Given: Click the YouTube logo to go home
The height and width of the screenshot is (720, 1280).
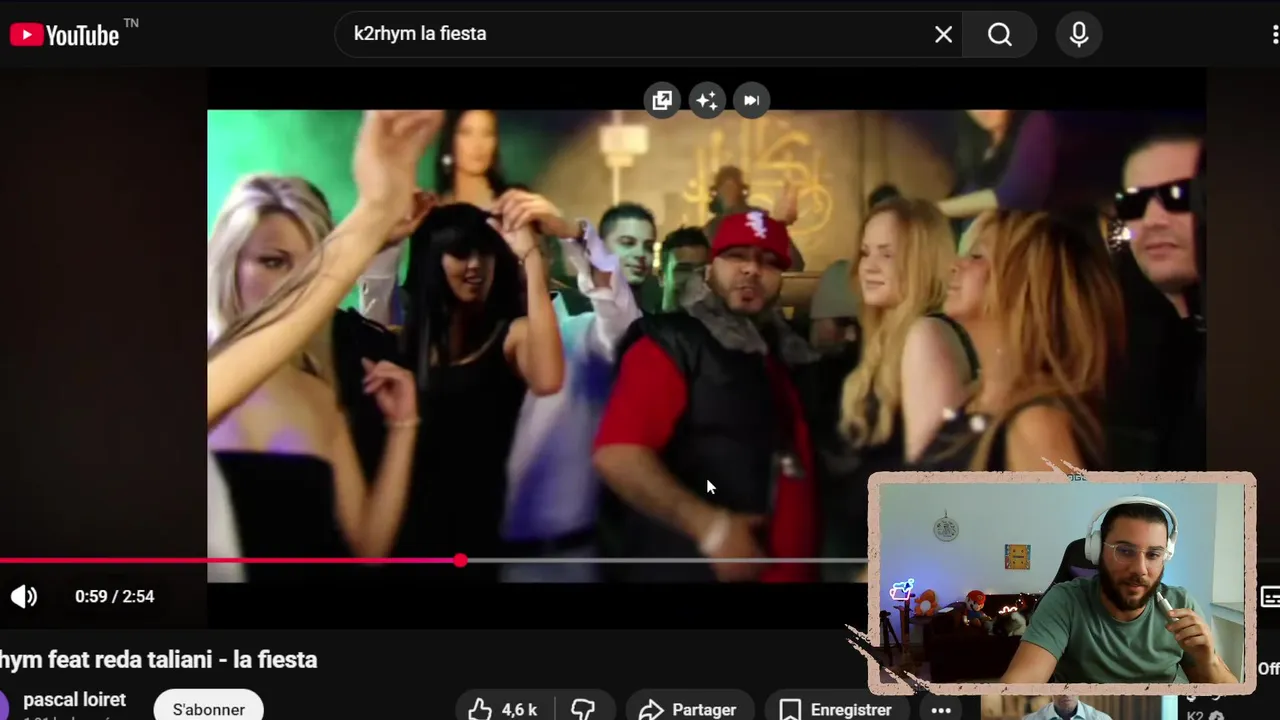Looking at the screenshot, I should pyautogui.click(x=65, y=35).
